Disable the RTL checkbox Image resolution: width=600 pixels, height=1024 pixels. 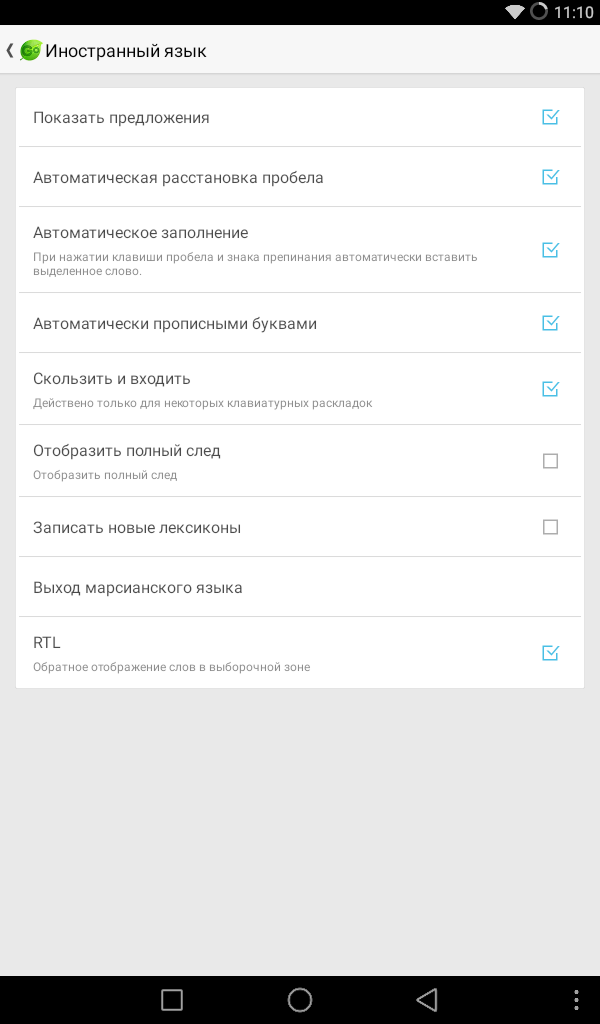click(x=550, y=653)
